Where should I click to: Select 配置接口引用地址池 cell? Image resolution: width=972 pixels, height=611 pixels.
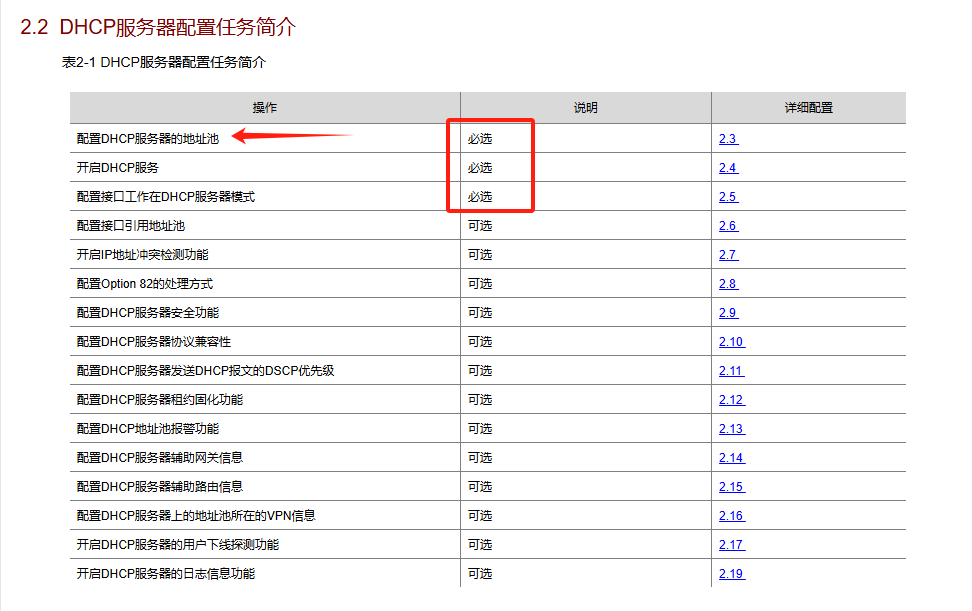[131, 226]
